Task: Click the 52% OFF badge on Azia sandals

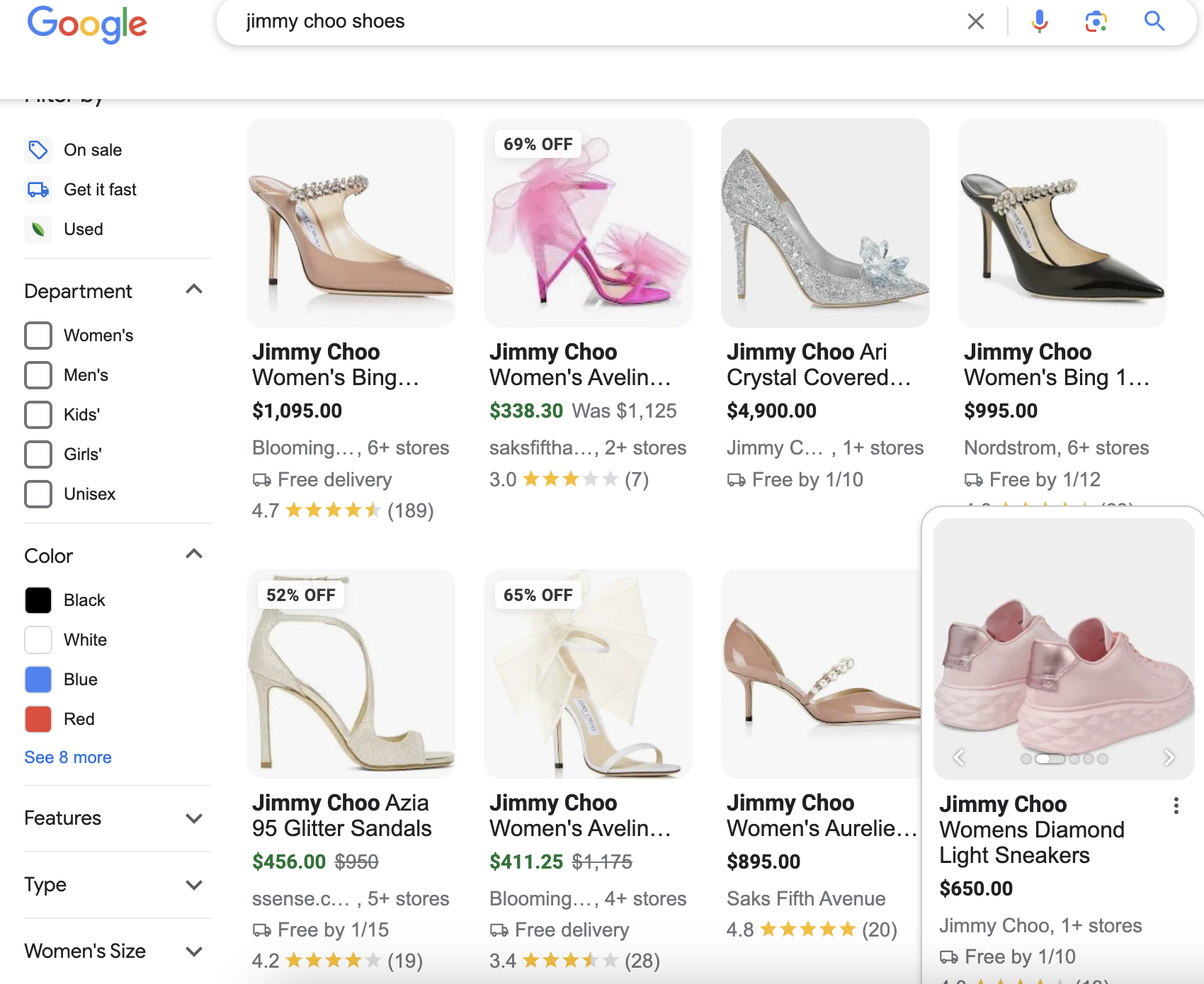Action: pos(300,595)
